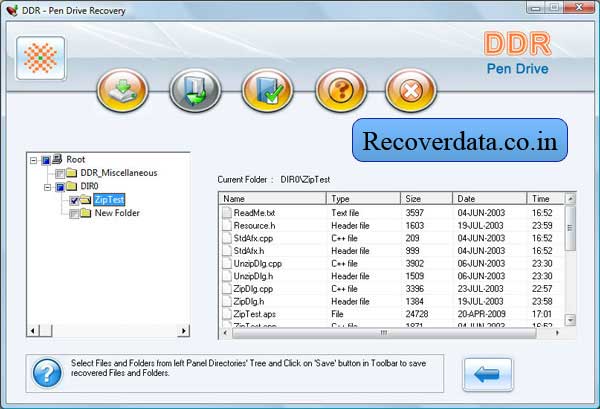Sort by the Size column header

click(426, 199)
